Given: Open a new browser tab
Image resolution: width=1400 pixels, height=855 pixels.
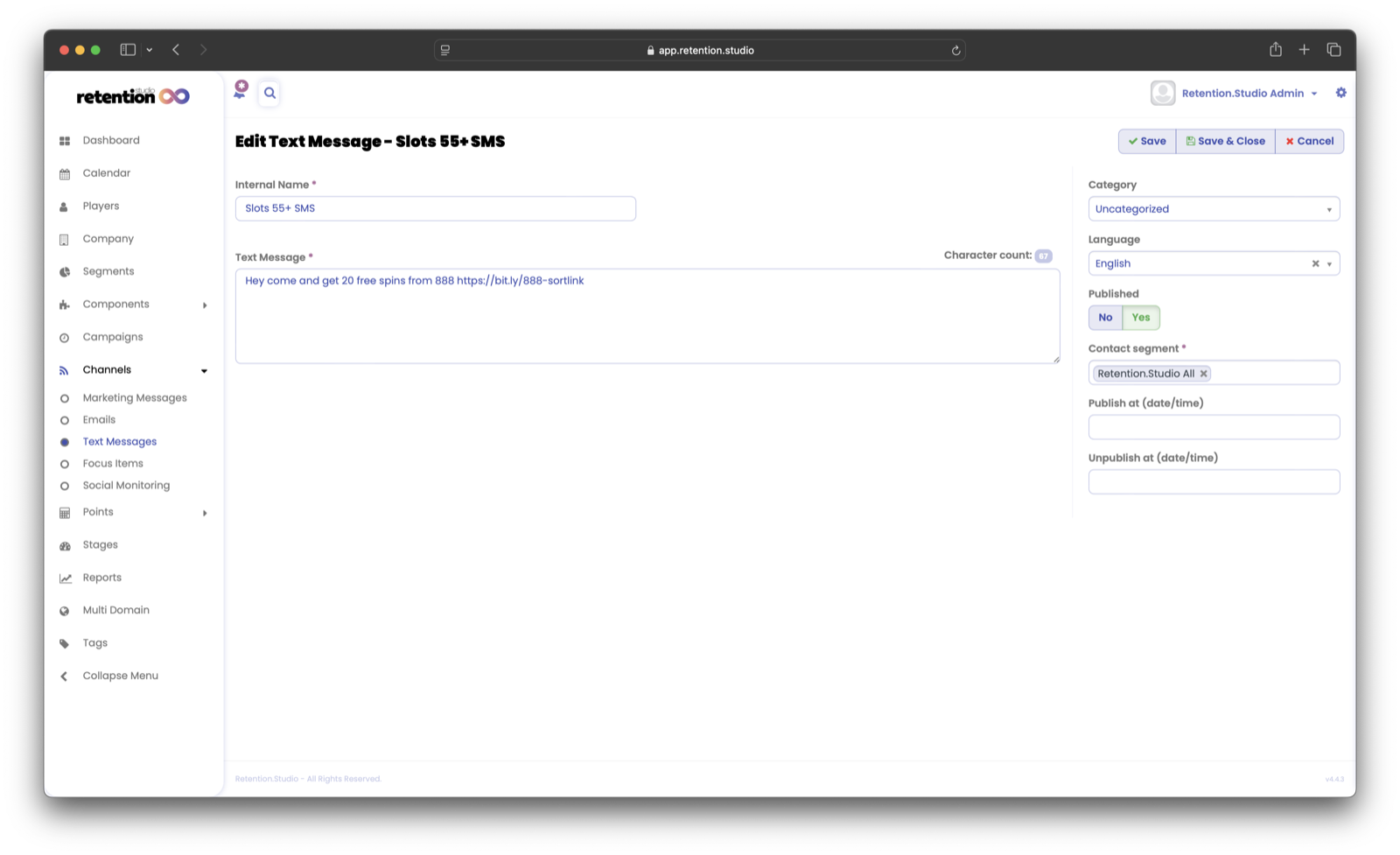Looking at the screenshot, I should [x=1304, y=50].
